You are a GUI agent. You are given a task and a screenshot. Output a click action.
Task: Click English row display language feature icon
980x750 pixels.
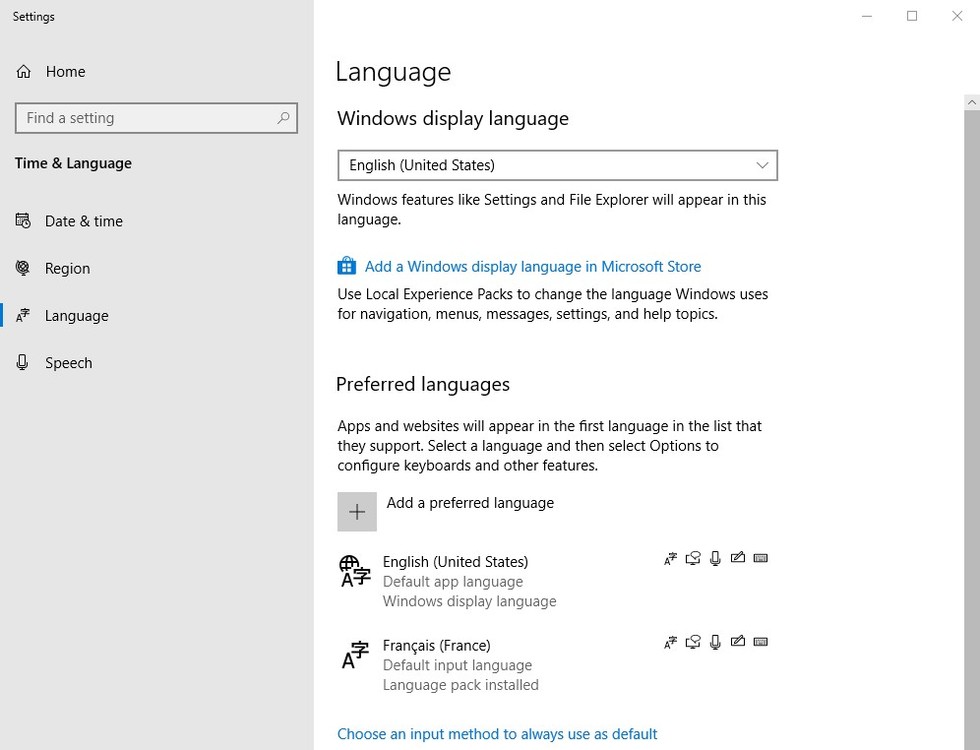671,559
